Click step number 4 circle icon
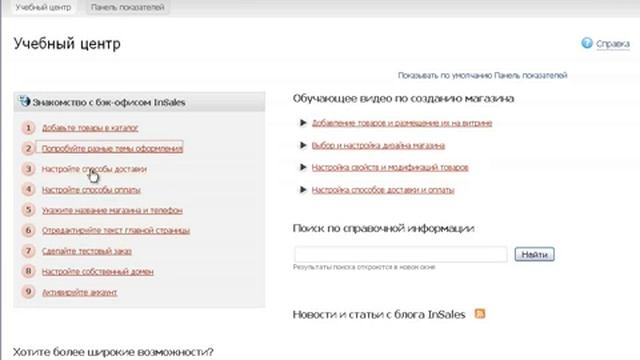This screenshot has height=360, width=640. 28,189
